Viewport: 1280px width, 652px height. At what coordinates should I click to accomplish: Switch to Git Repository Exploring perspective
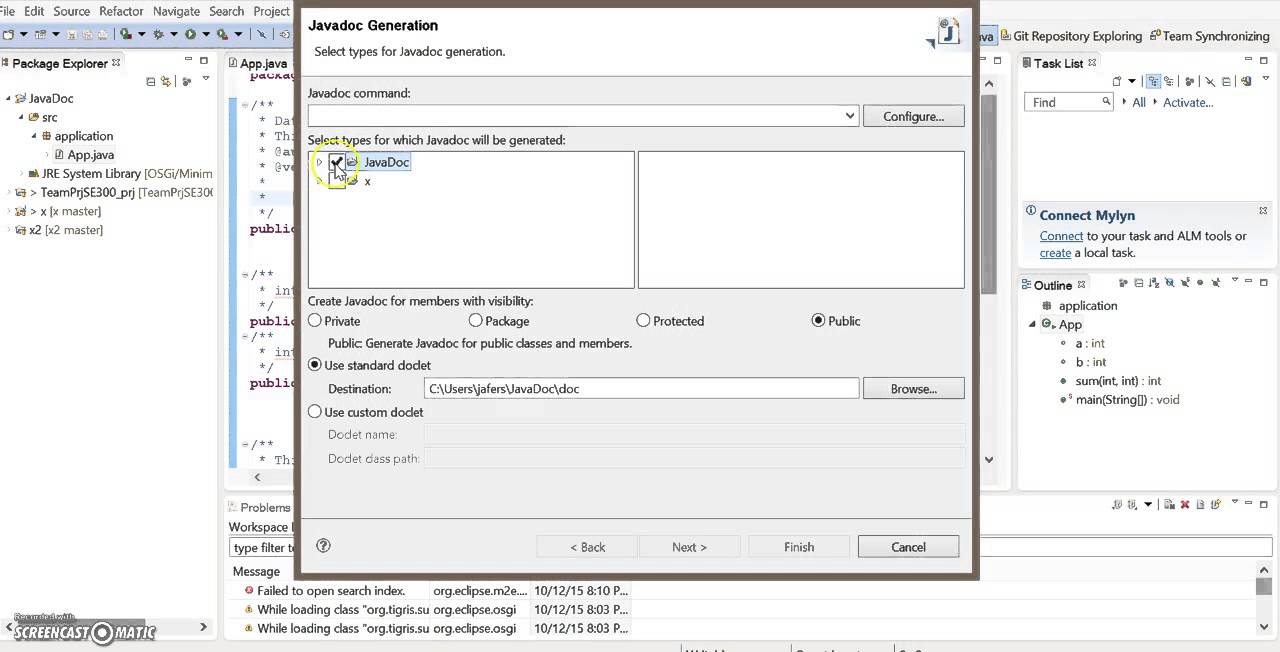[1070, 36]
